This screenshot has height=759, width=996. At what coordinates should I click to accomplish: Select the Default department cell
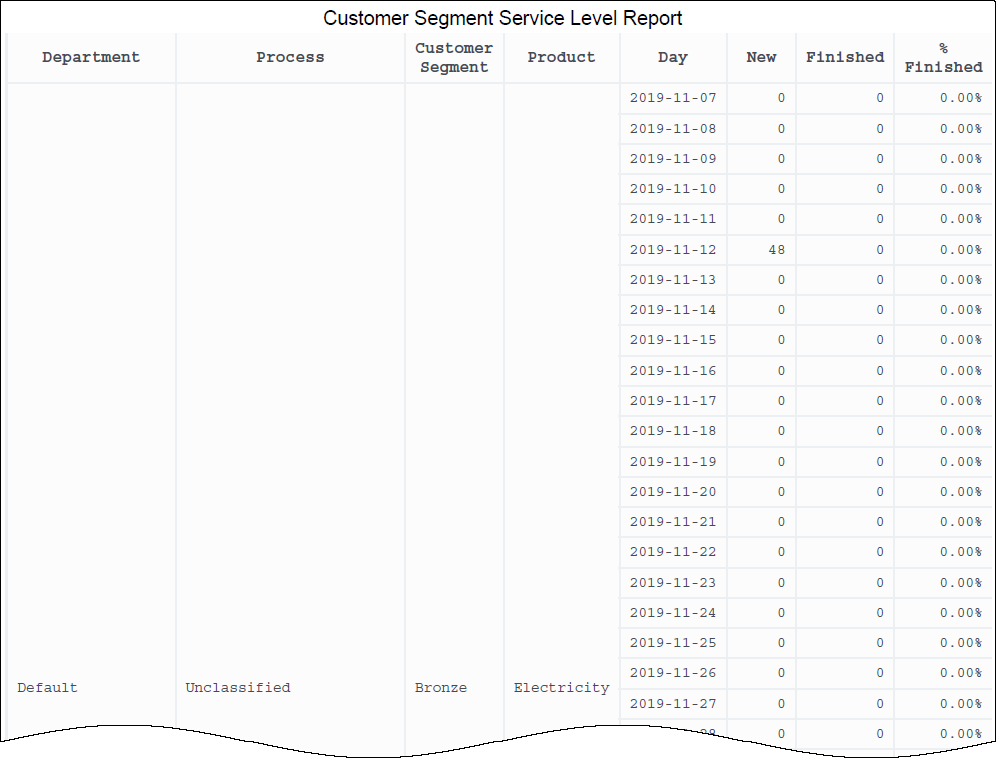click(x=47, y=688)
